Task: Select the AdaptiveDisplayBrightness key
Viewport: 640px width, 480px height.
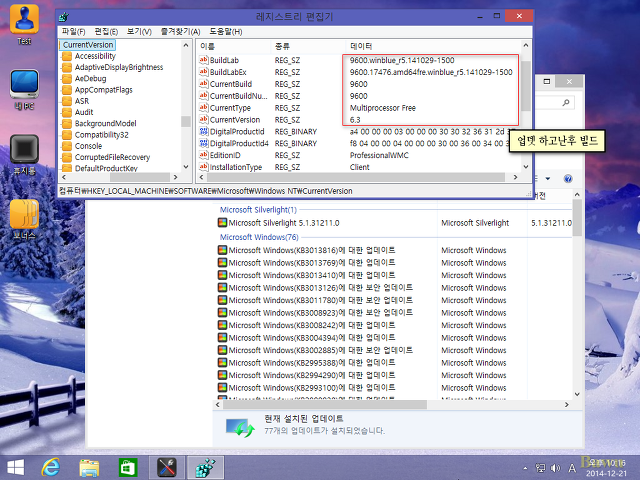Action: [119, 67]
